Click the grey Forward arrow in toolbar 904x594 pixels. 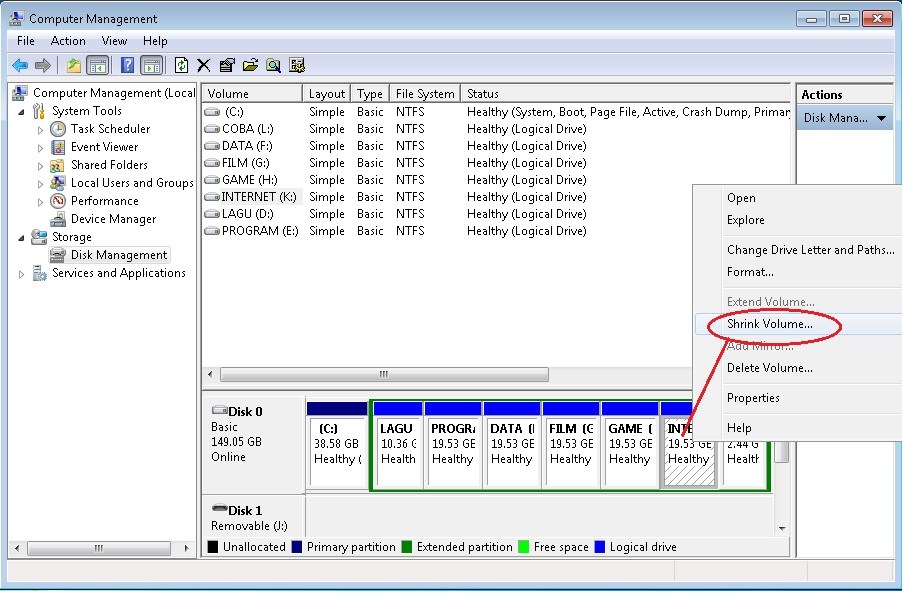click(43, 65)
